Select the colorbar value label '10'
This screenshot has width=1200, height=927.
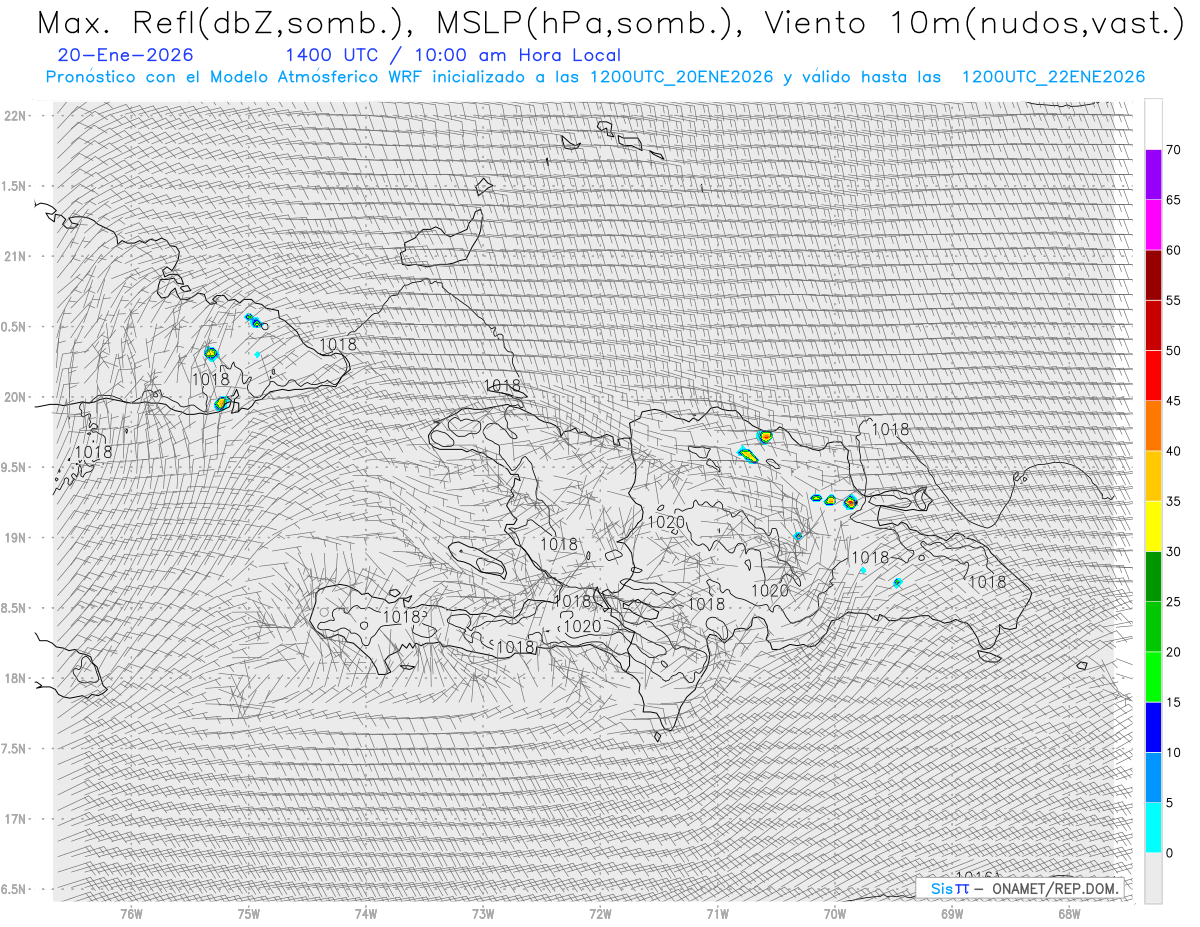point(1173,752)
